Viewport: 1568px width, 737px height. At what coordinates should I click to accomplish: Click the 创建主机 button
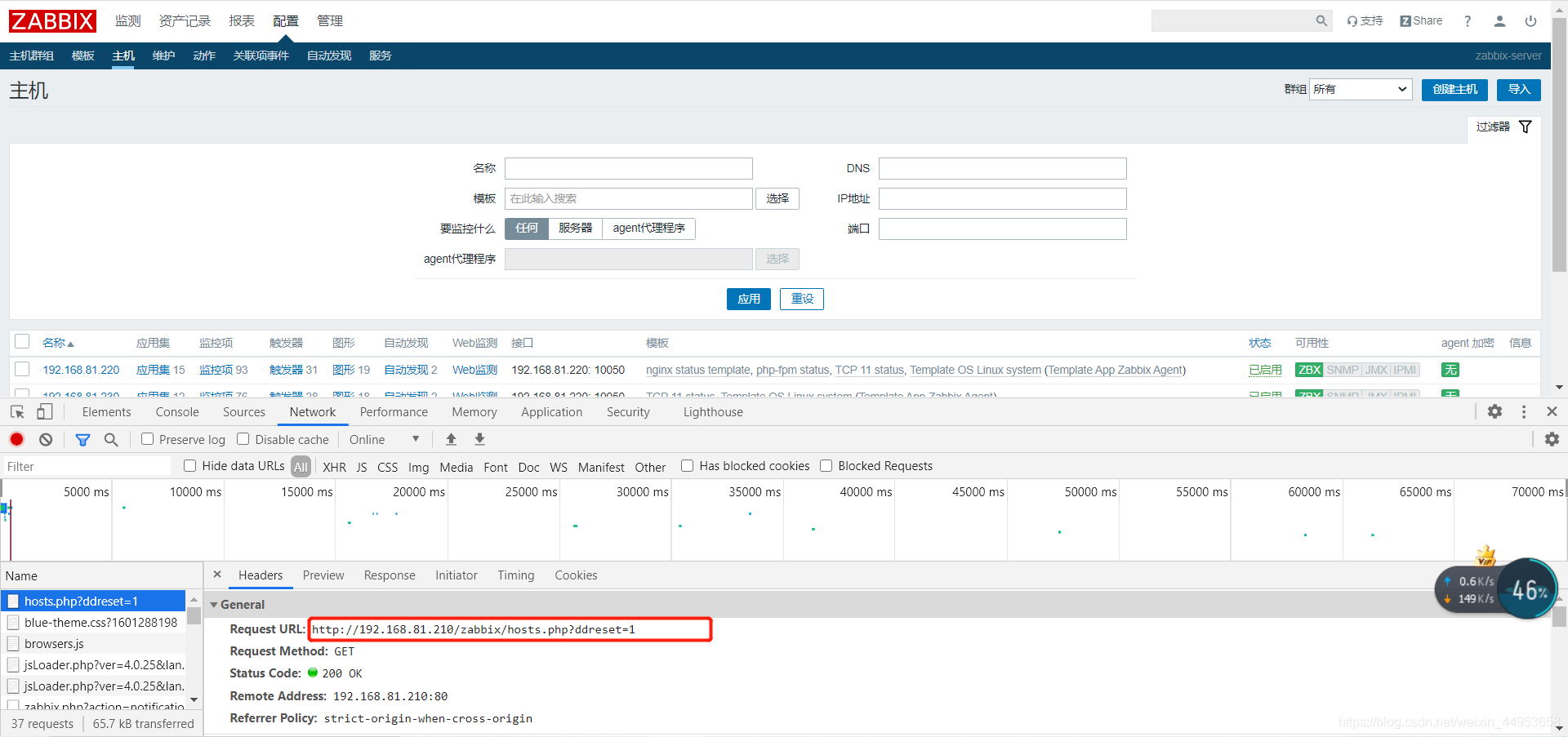tap(1454, 90)
